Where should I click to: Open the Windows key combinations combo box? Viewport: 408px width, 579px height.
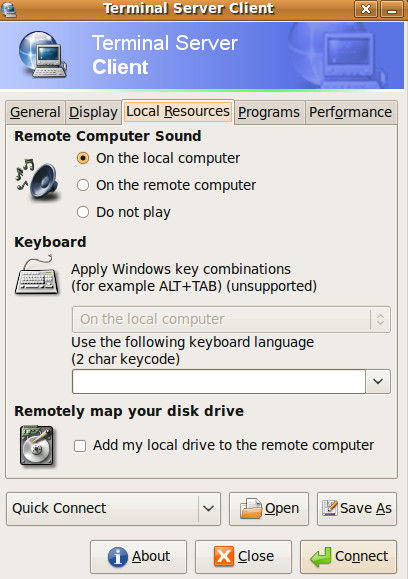[x=231, y=319]
